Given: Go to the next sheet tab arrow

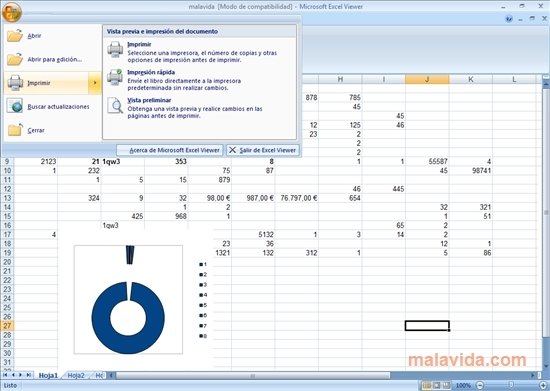Looking at the screenshot, I should click(21, 375).
